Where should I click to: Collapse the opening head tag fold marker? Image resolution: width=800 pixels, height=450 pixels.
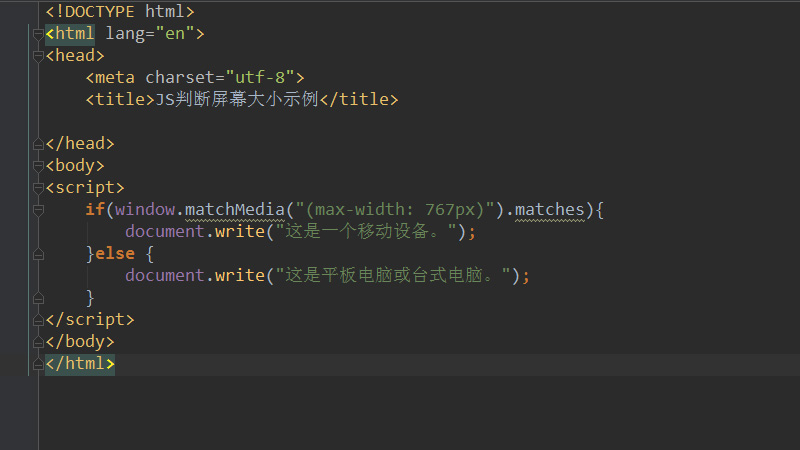(x=38, y=56)
